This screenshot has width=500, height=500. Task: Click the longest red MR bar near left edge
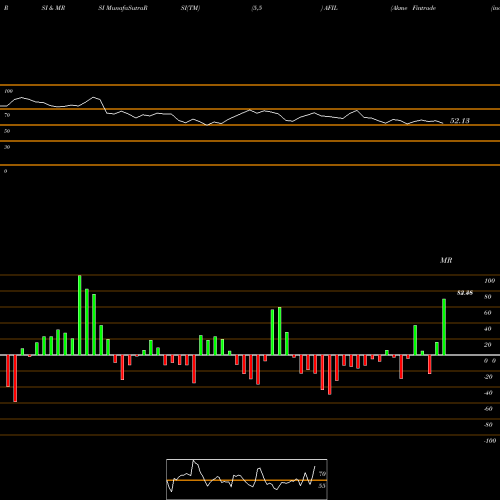click(15, 378)
